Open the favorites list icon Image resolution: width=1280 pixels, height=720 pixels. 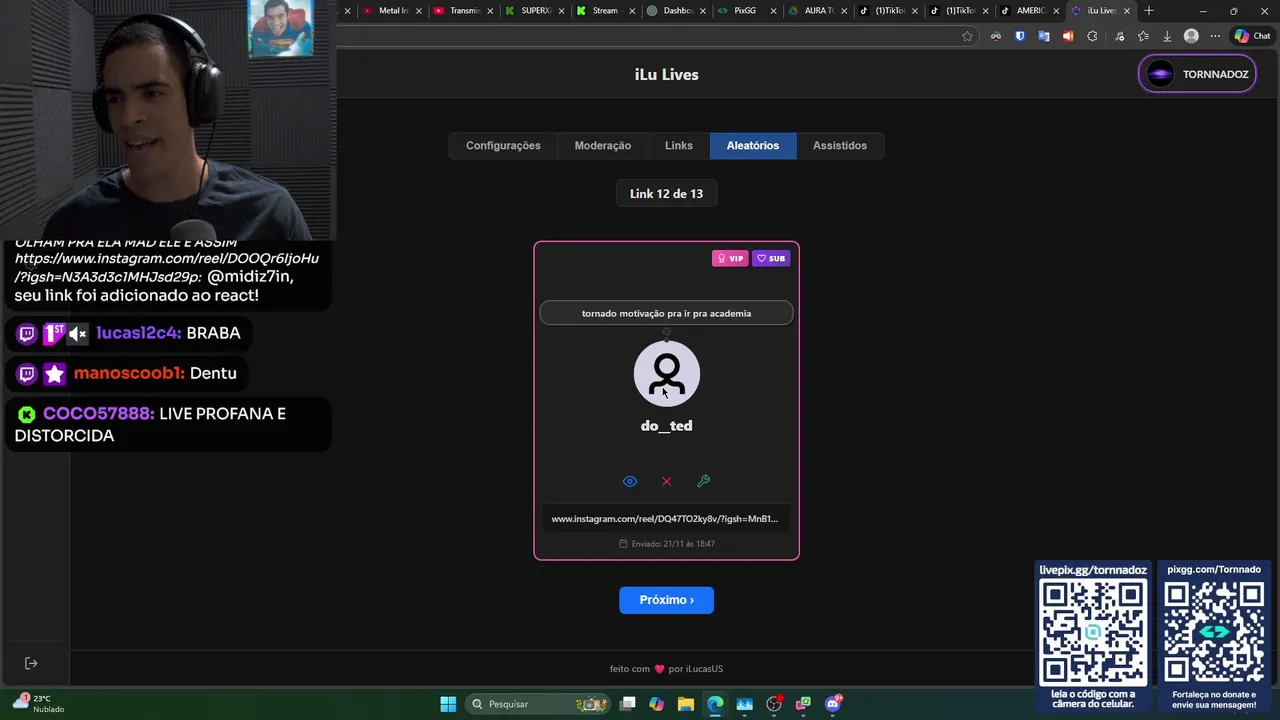1143,36
